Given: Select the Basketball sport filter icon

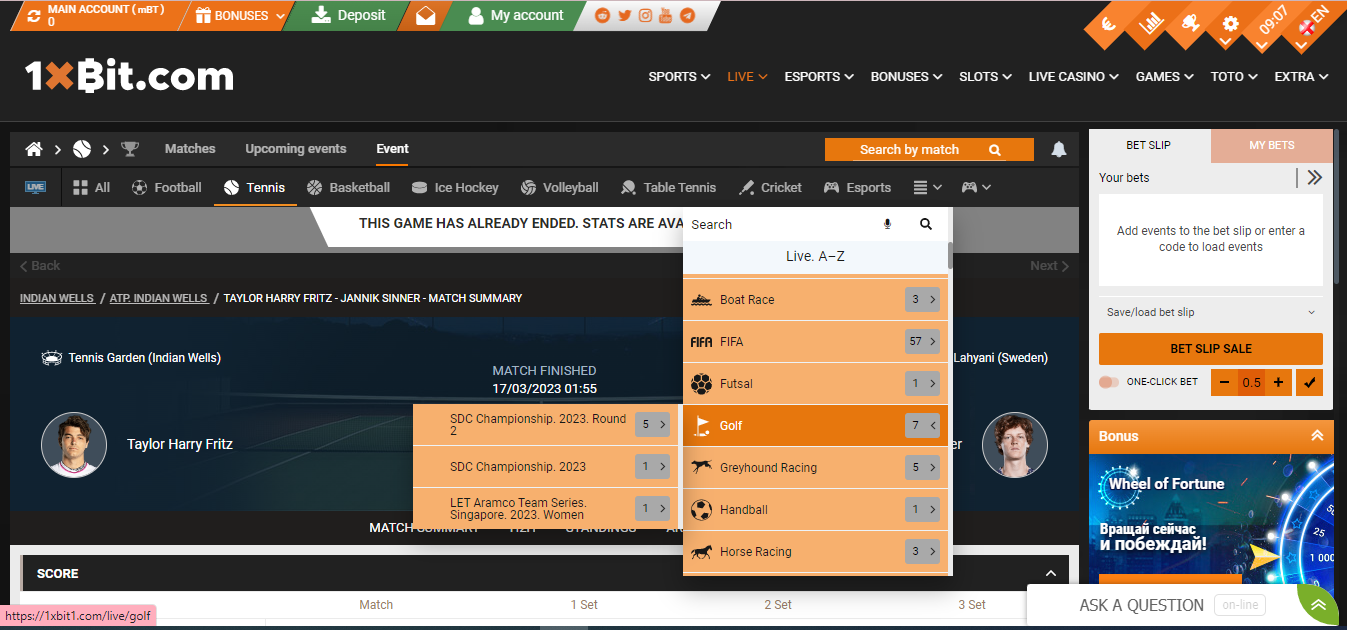Looking at the screenshot, I should [x=315, y=187].
